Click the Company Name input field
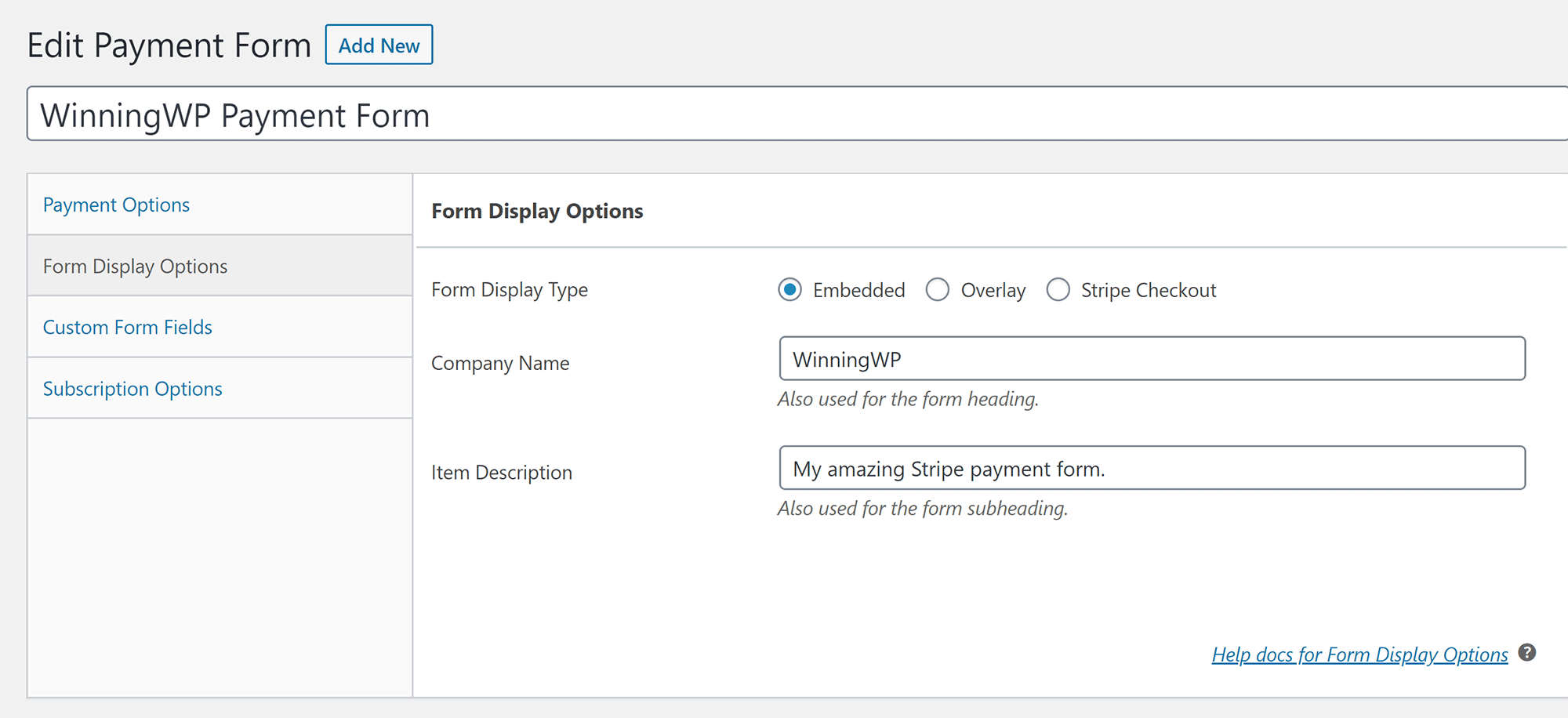1568x718 pixels. 1152,359
